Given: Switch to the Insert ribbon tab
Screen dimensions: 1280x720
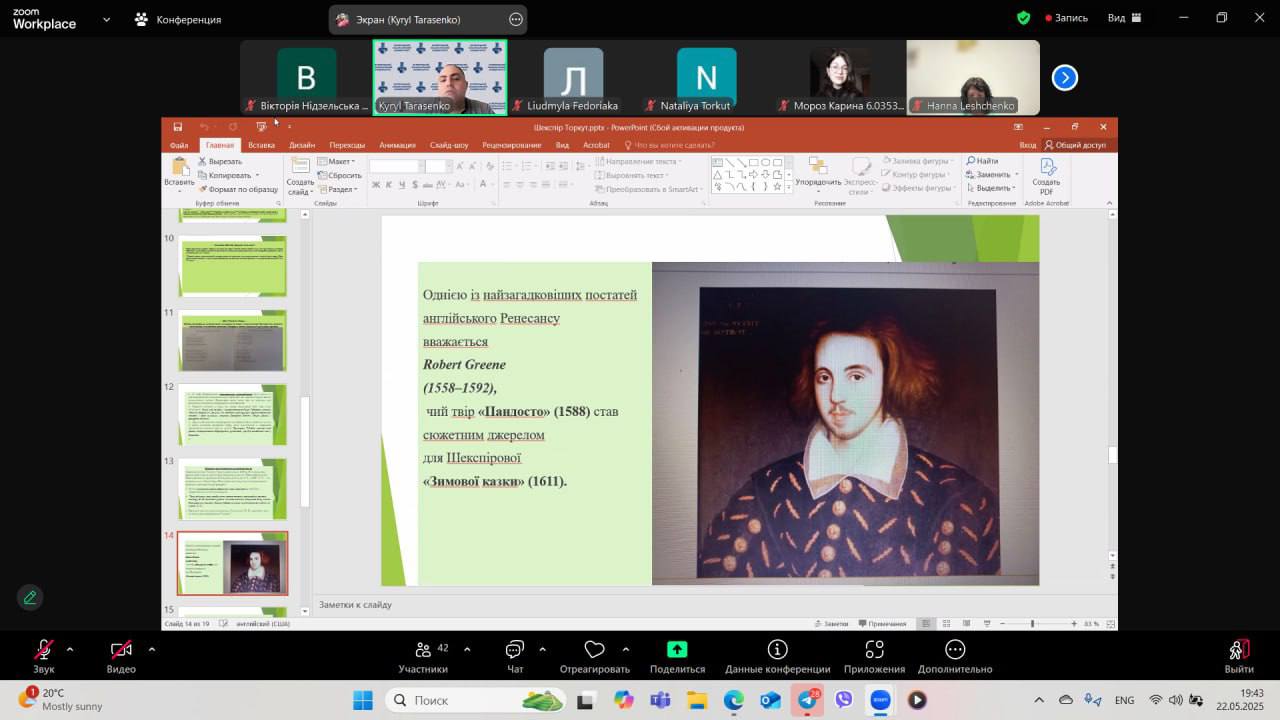Looking at the screenshot, I should 261,145.
